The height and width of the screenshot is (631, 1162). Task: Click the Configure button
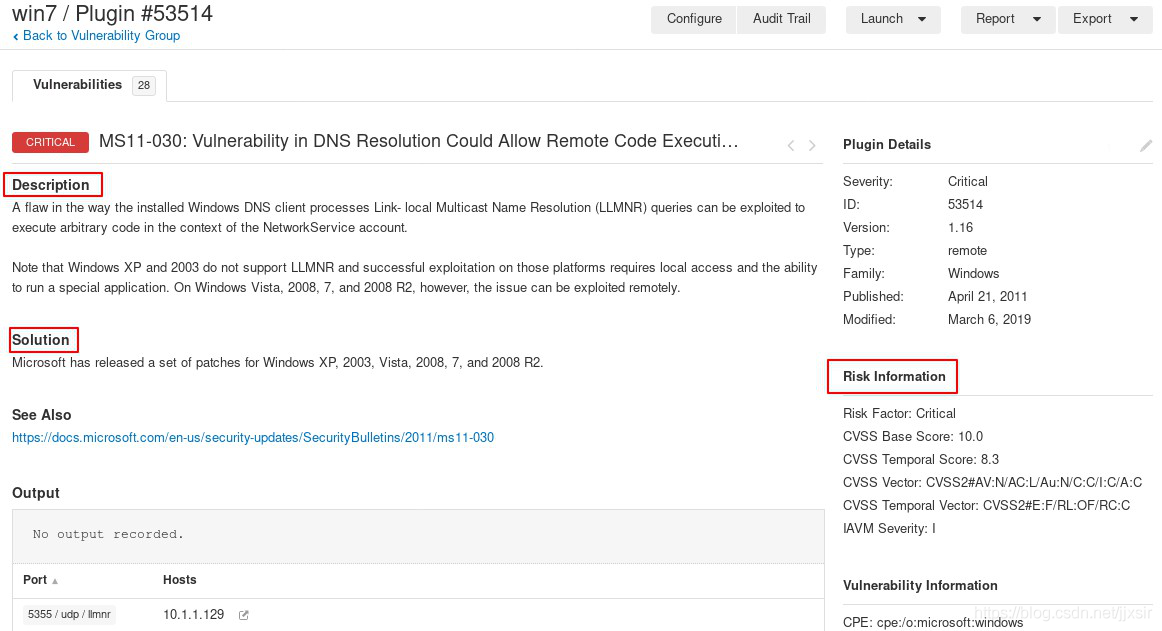(x=694, y=19)
